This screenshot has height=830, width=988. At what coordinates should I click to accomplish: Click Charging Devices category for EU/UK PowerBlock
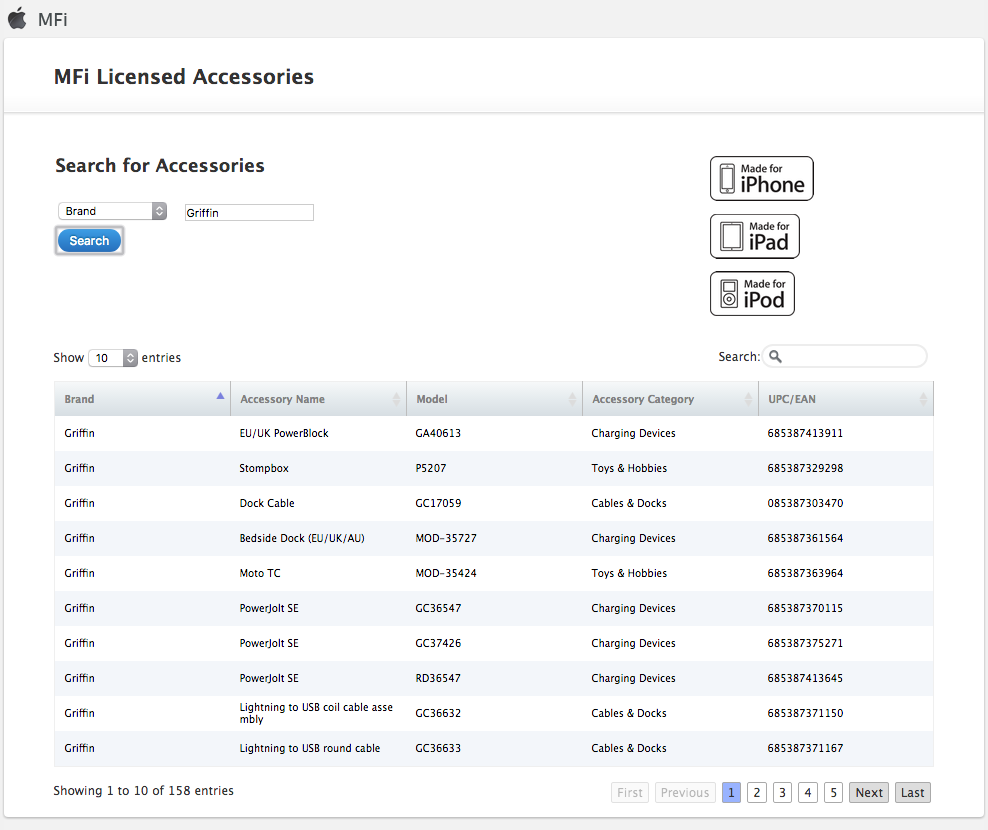(x=633, y=434)
